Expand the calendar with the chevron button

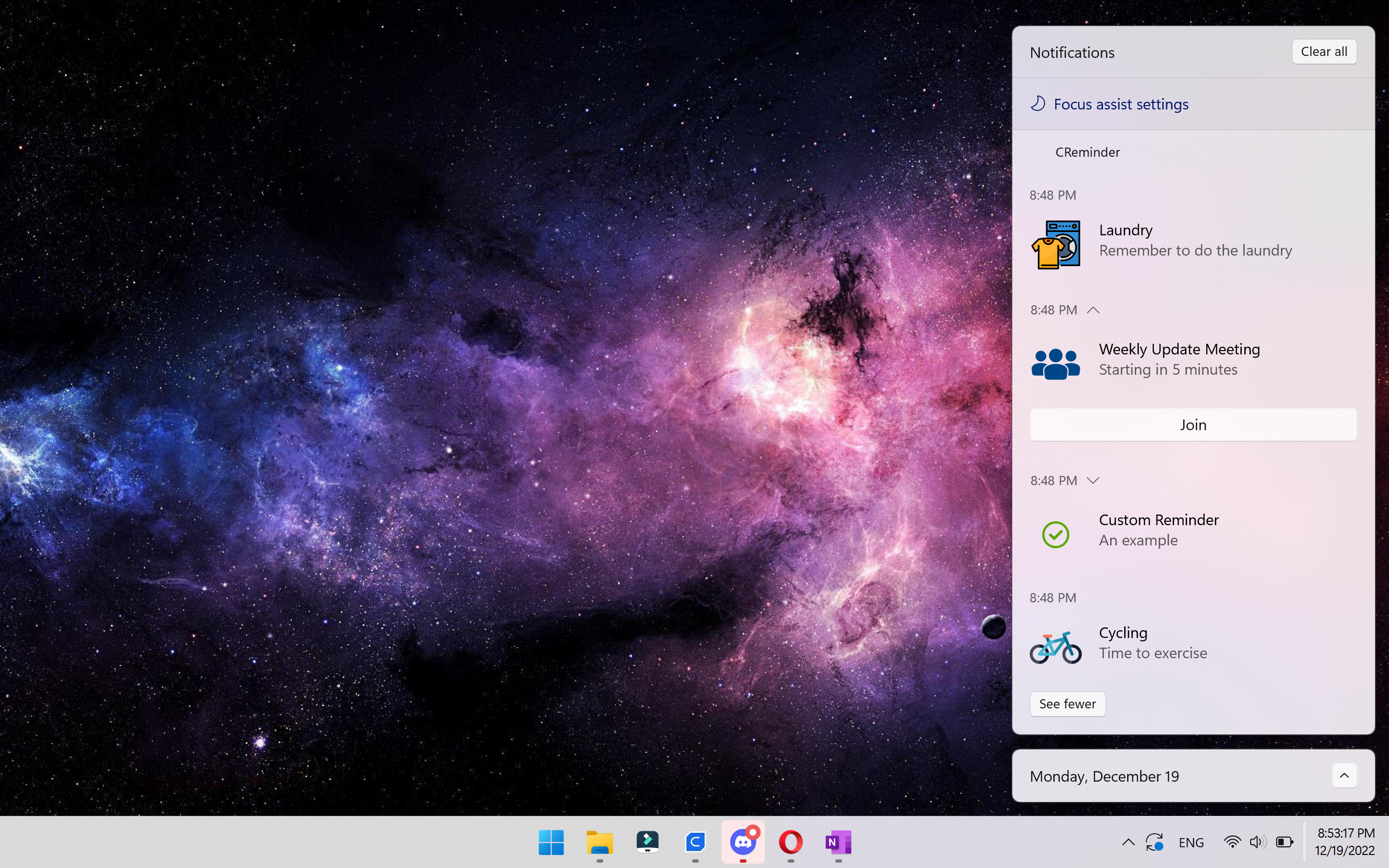point(1344,775)
